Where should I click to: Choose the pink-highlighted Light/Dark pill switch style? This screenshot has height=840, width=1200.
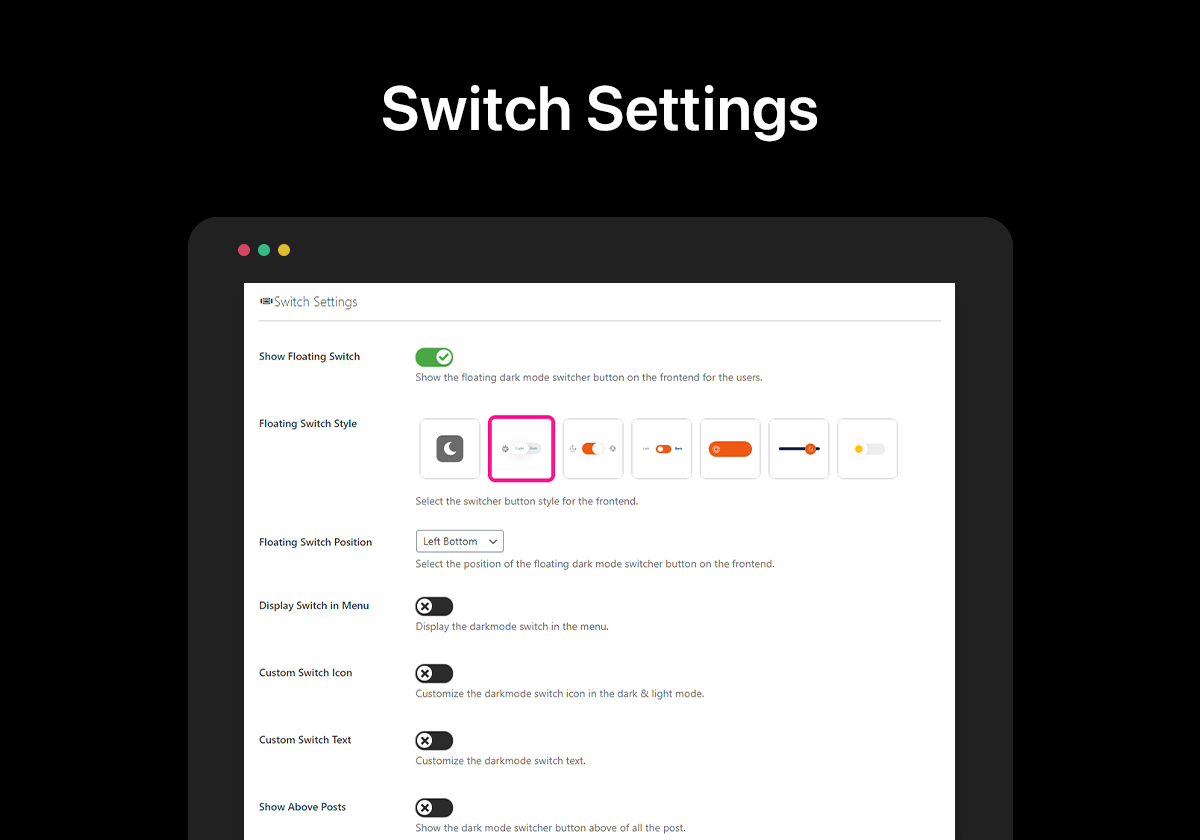coord(521,449)
